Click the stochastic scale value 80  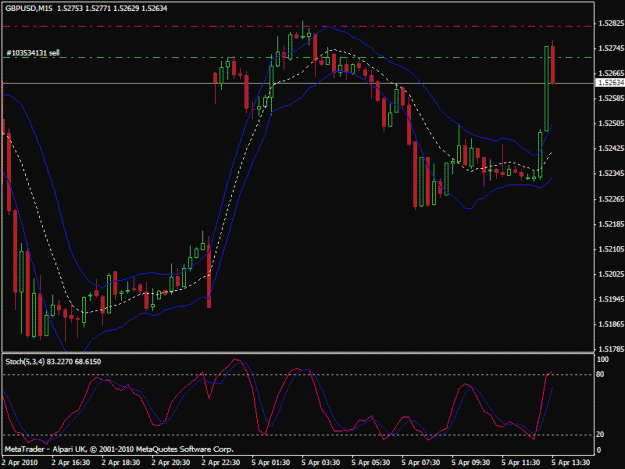[600, 374]
